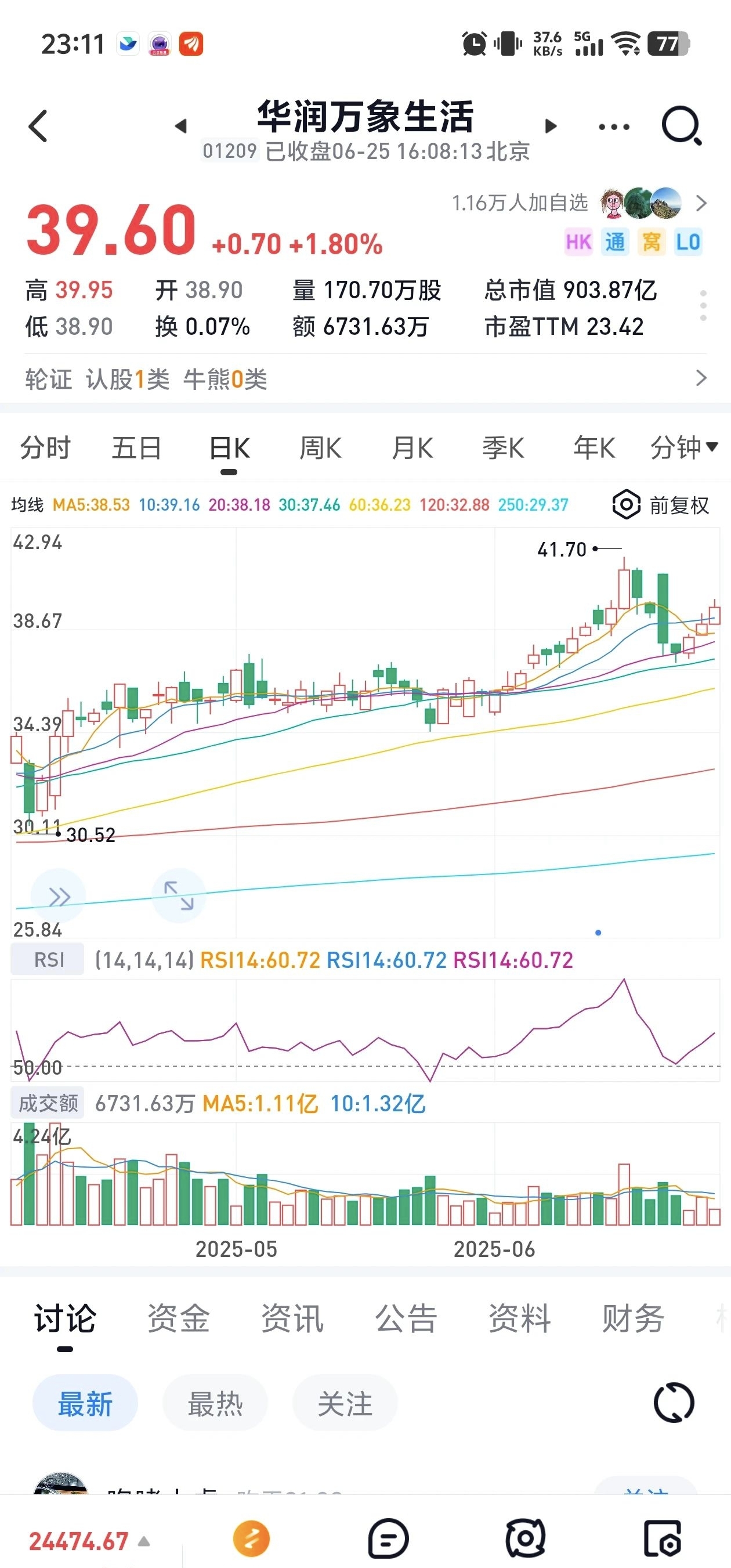Switch to 分时 chart tab
This screenshot has width=731, height=1568.
pyautogui.click(x=46, y=448)
